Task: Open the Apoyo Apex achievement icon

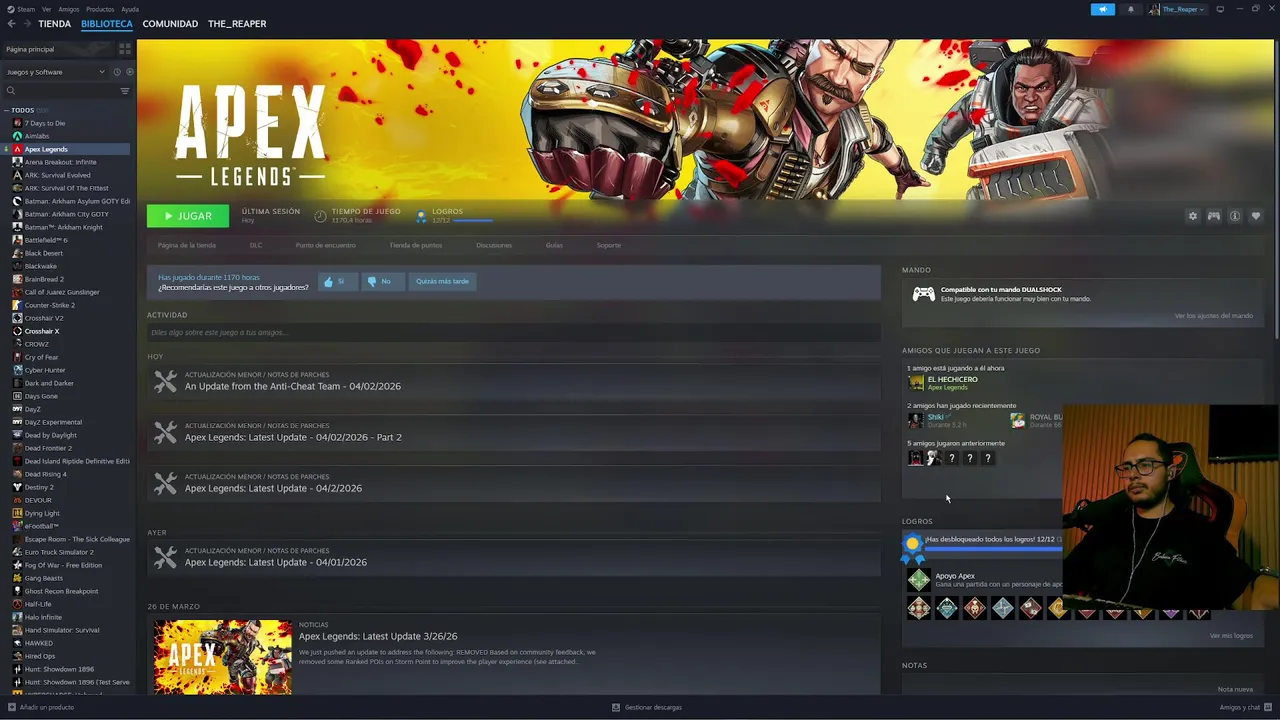Action: pos(918,580)
